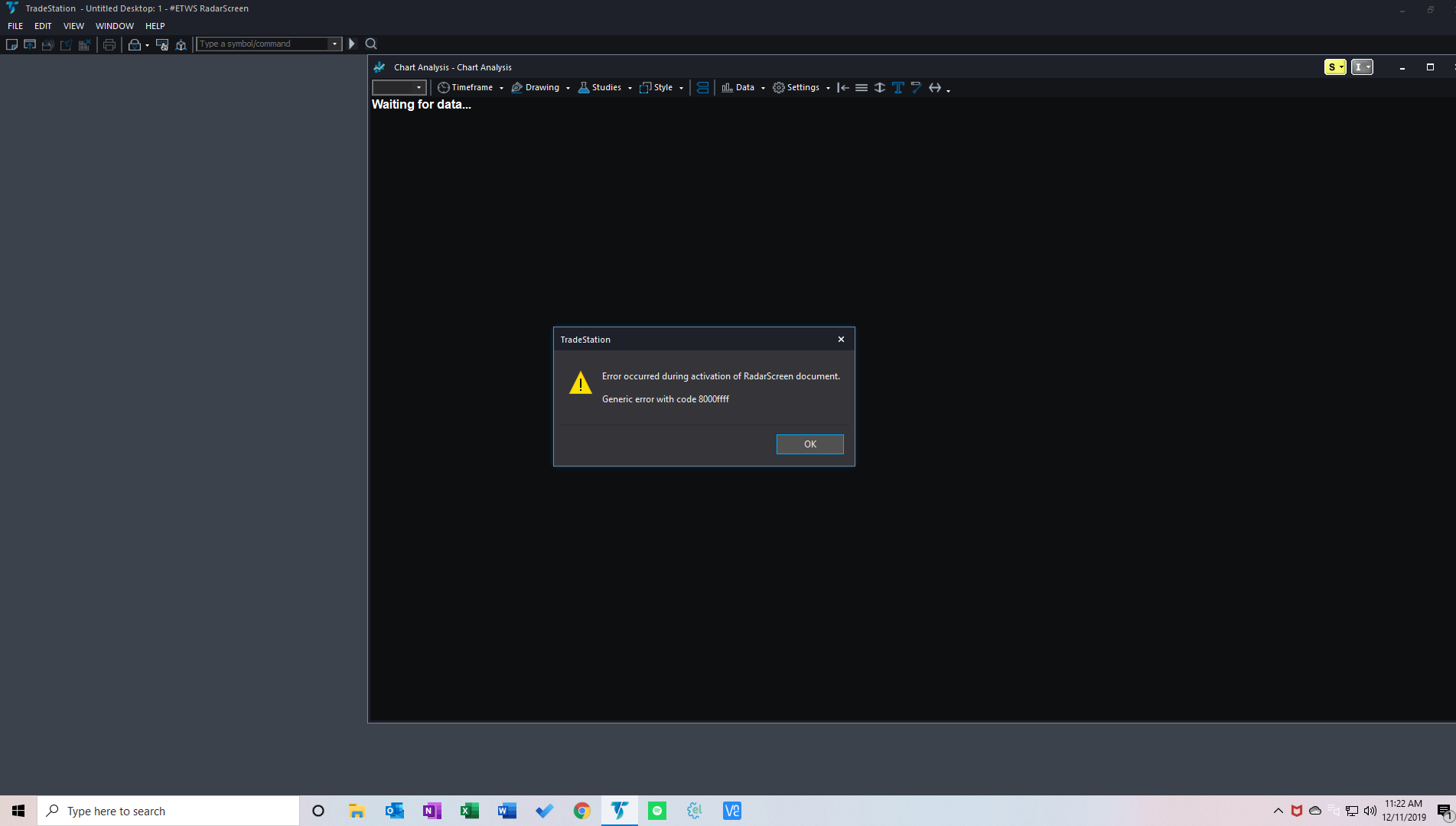Expand the Studies dropdown arrow

click(x=630, y=89)
